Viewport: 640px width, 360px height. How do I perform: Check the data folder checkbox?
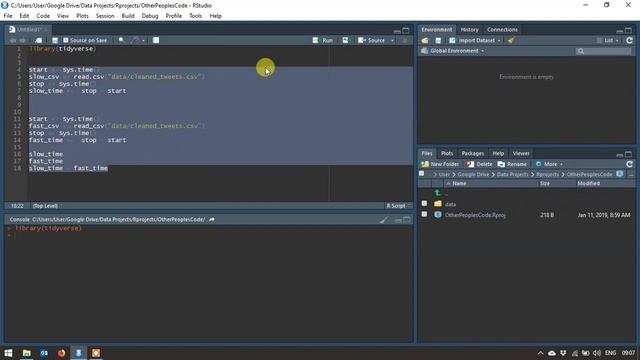[x=424, y=203]
